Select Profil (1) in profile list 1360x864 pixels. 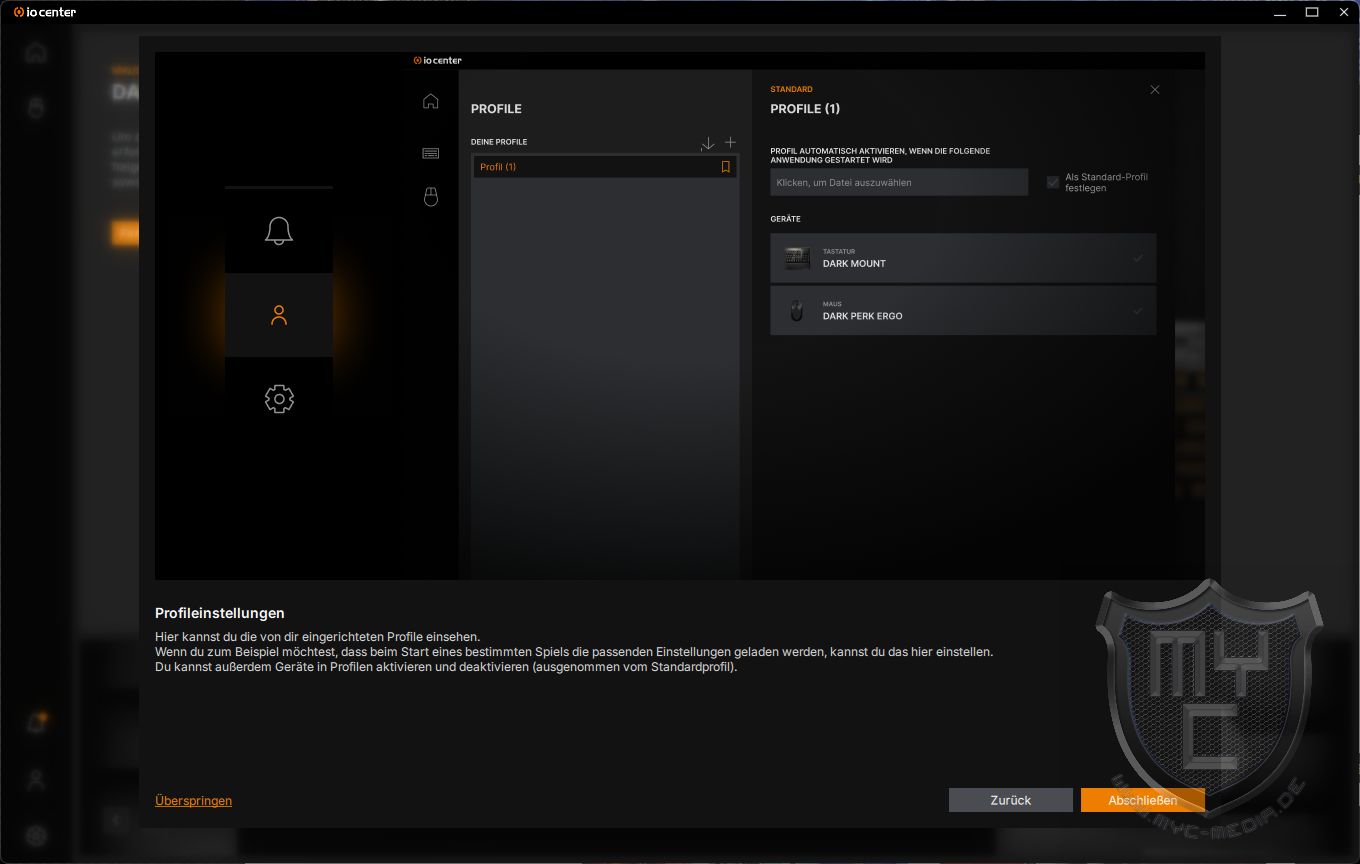pos(590,167)
